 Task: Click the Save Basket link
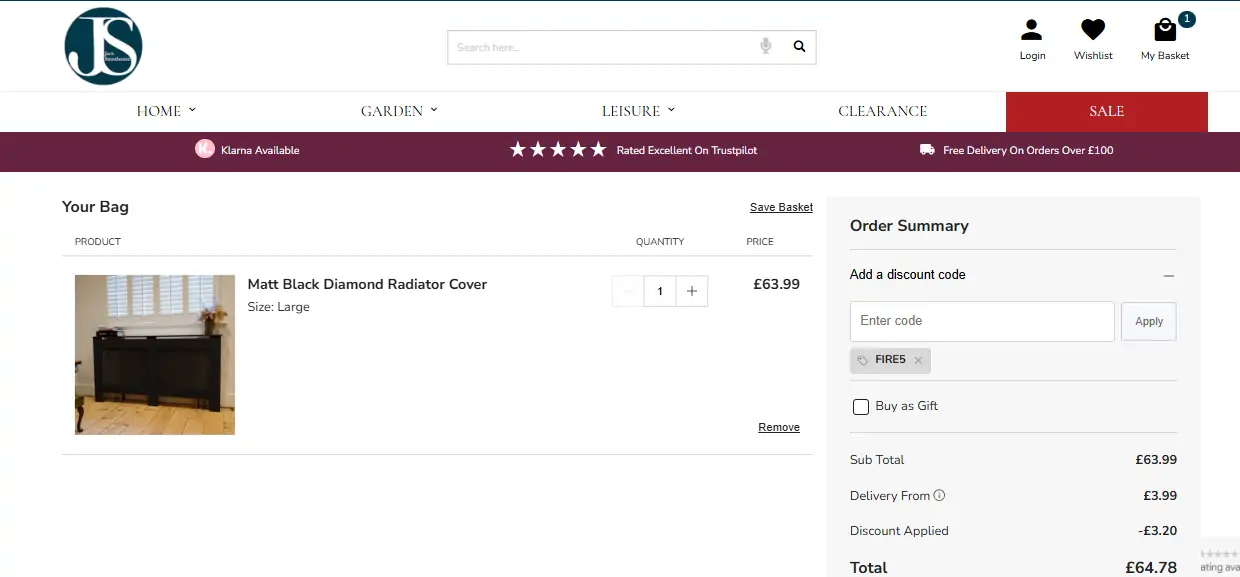click(781, 207)
